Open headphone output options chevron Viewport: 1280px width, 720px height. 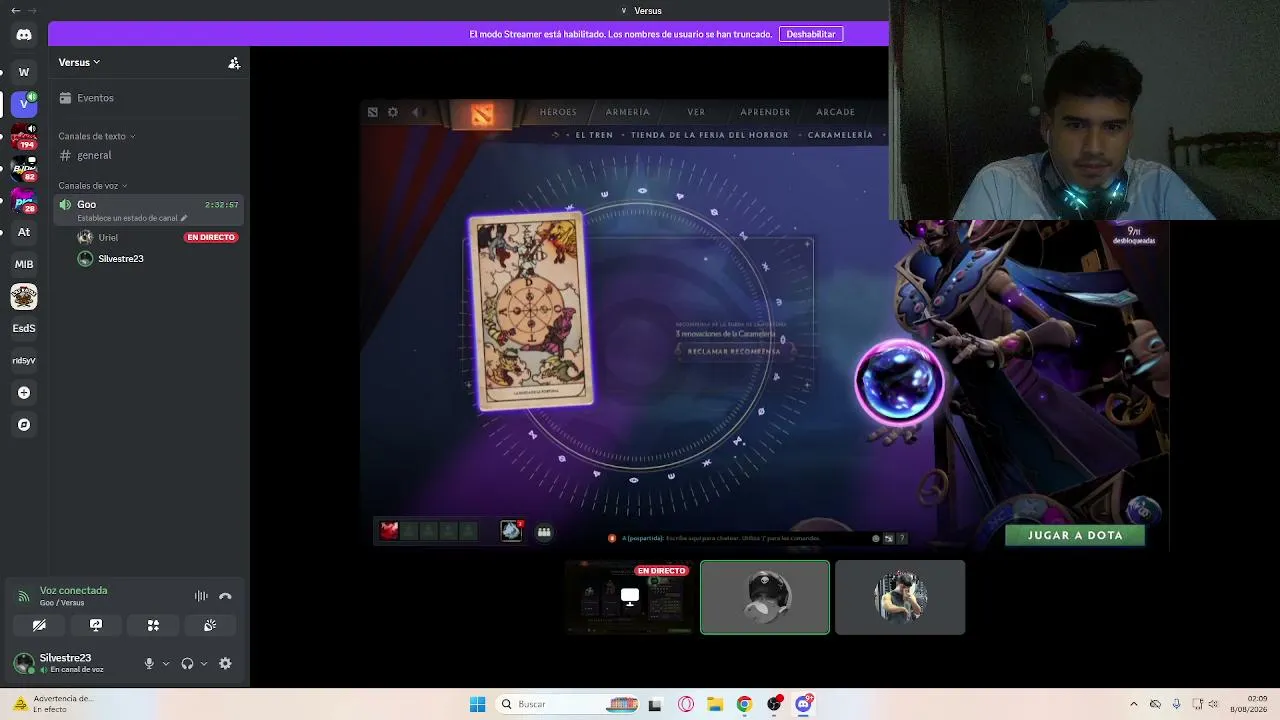tap(204, 663)
